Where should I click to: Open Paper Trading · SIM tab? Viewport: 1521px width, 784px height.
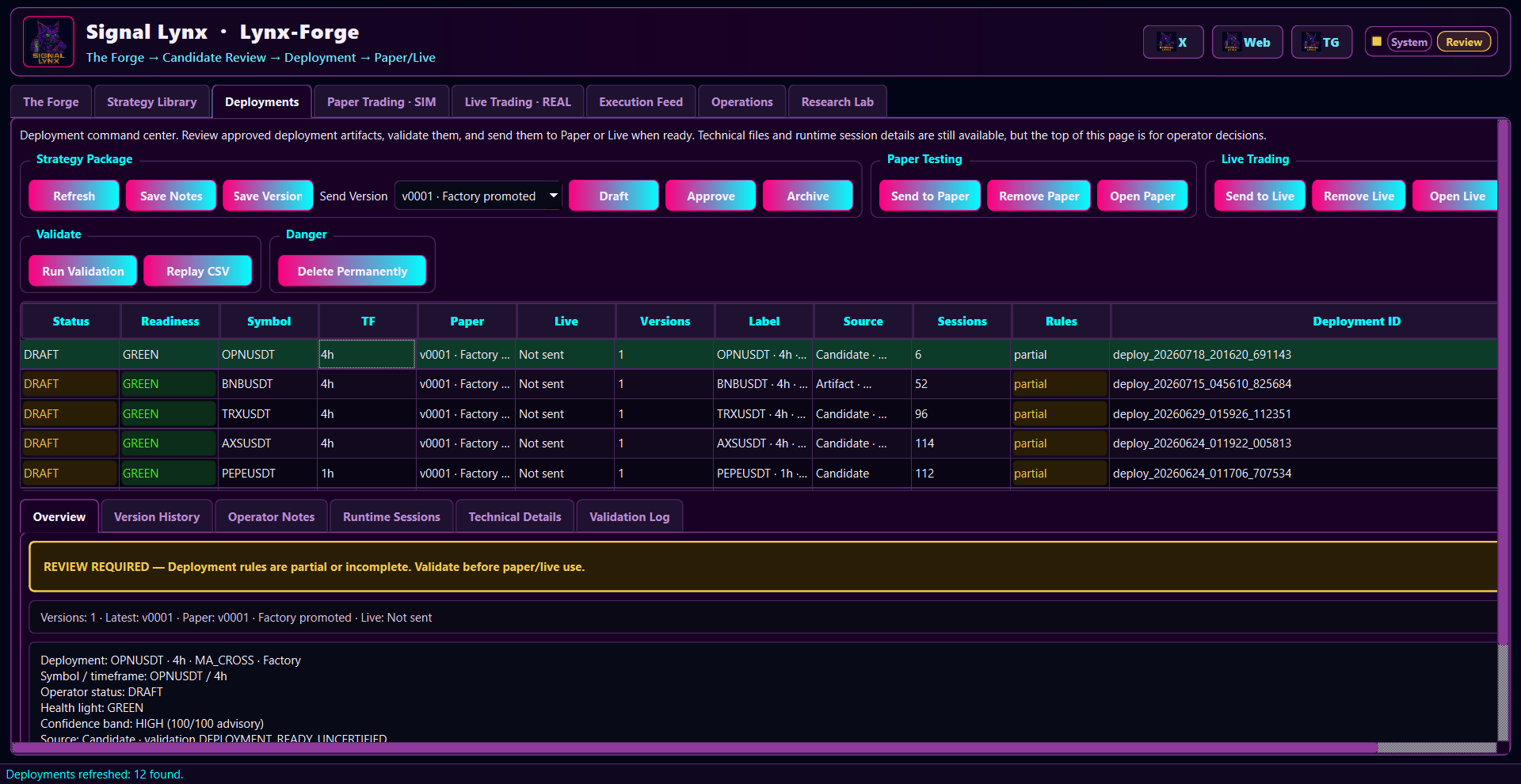tap(381, 101)
